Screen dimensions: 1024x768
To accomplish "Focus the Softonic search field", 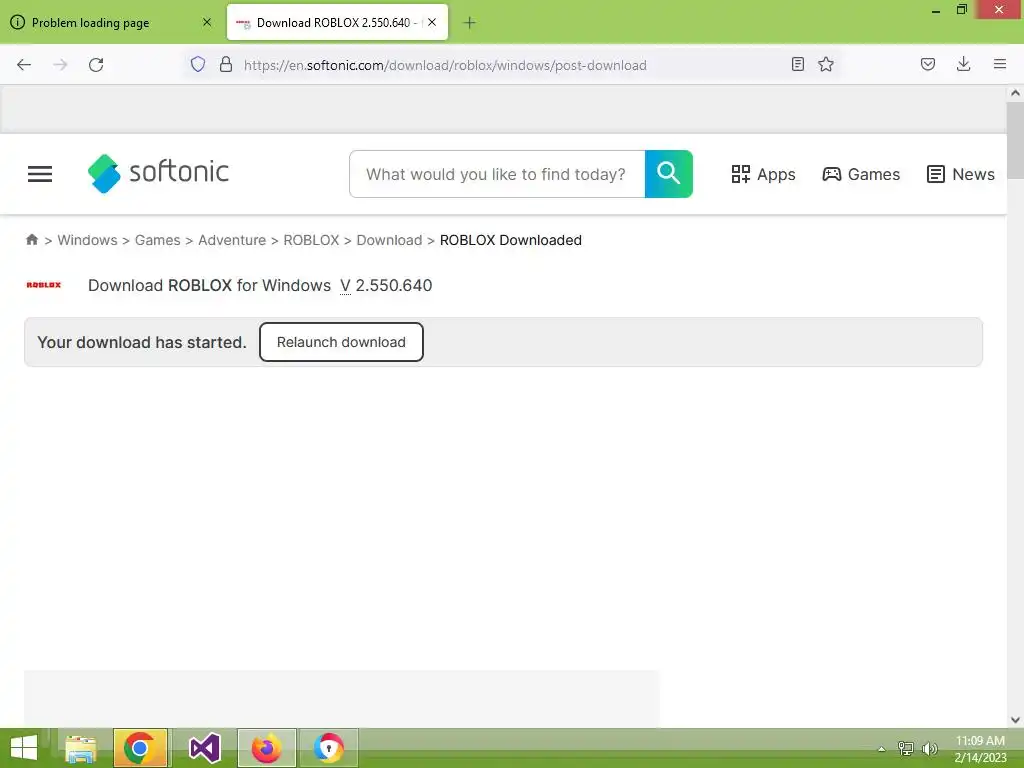I will [x=497, y=174].
